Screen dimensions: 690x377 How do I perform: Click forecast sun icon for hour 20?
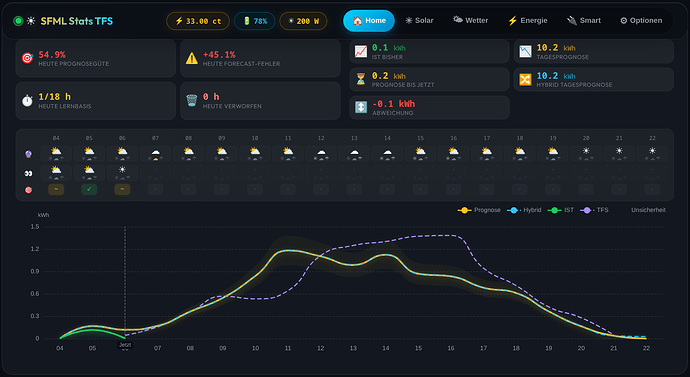(x=586, y=151)
